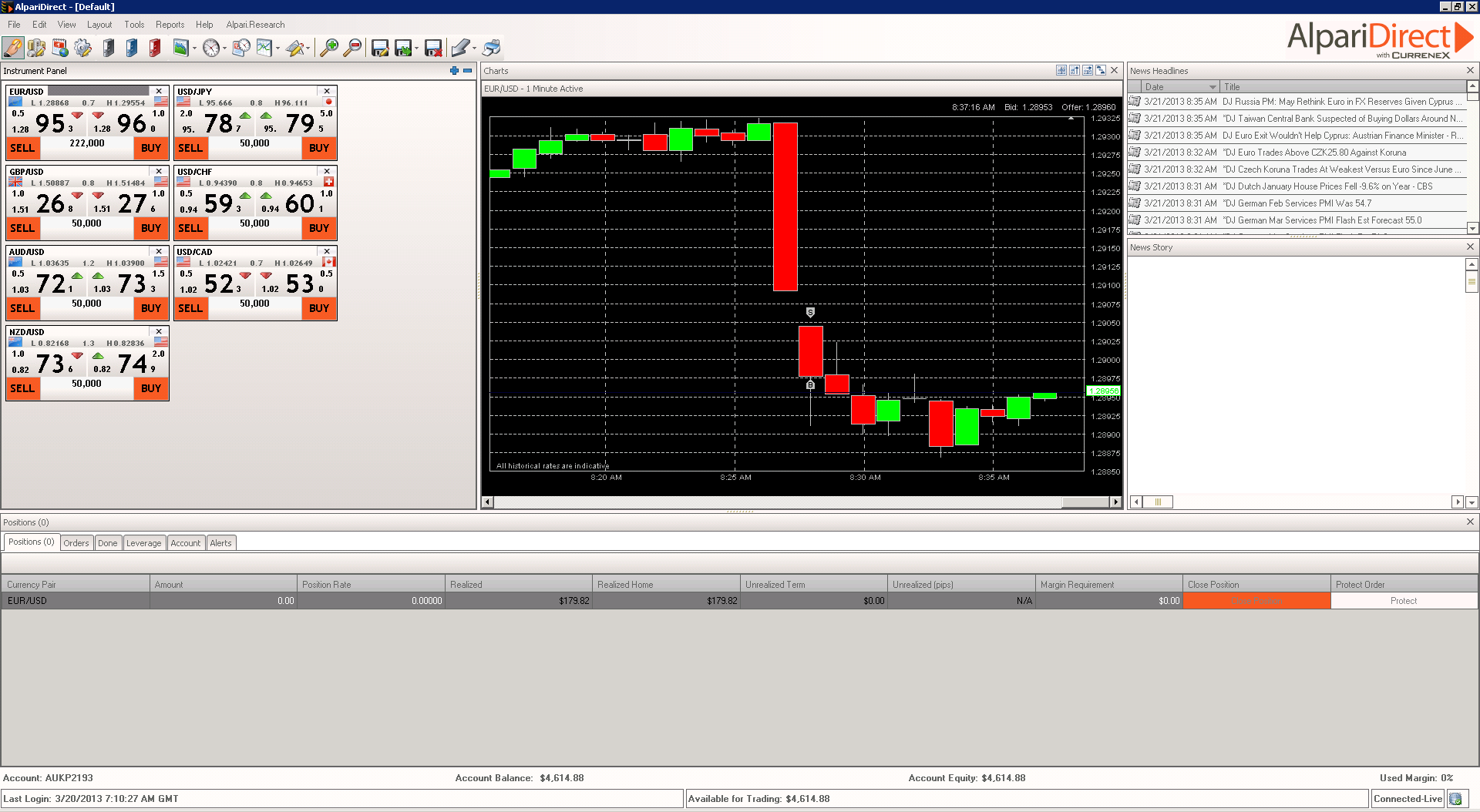Switch to the Leverage tab
The width and height of the screenshot is (1480, 812).
click(143, 543)
